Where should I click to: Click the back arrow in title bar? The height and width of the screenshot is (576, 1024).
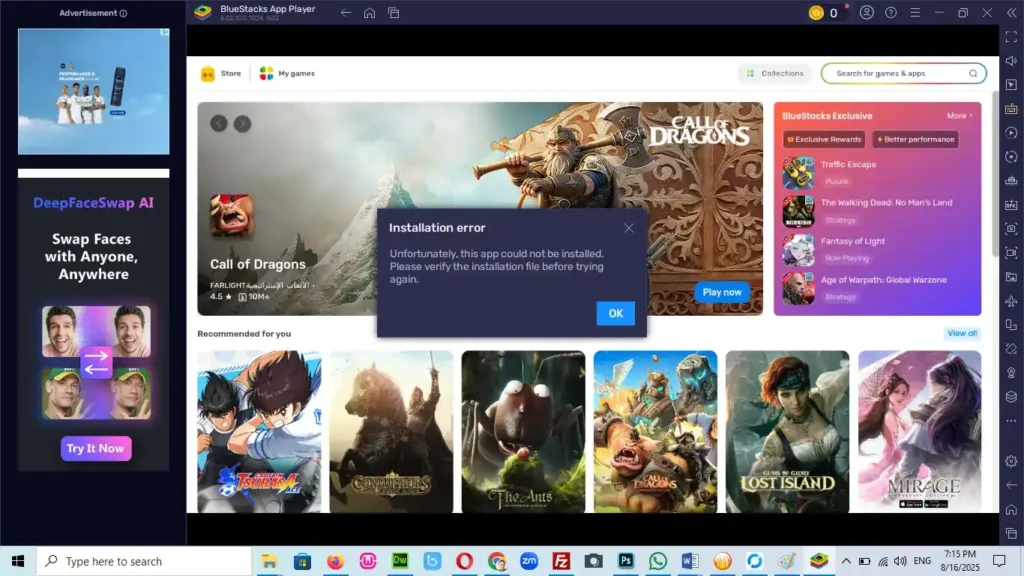click(x=346, y=13)
